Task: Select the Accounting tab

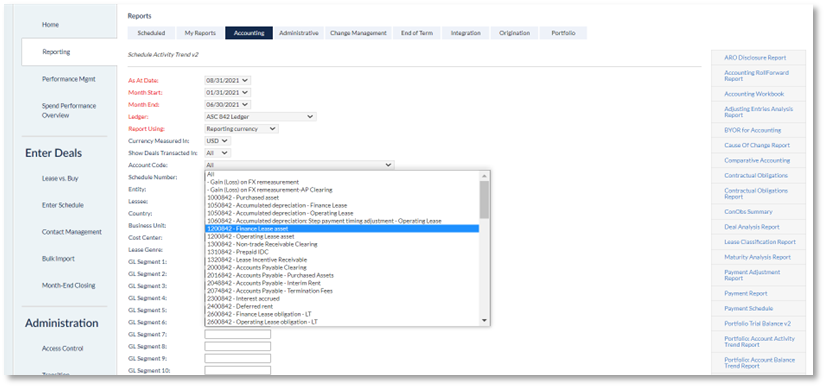Action: 249,33
